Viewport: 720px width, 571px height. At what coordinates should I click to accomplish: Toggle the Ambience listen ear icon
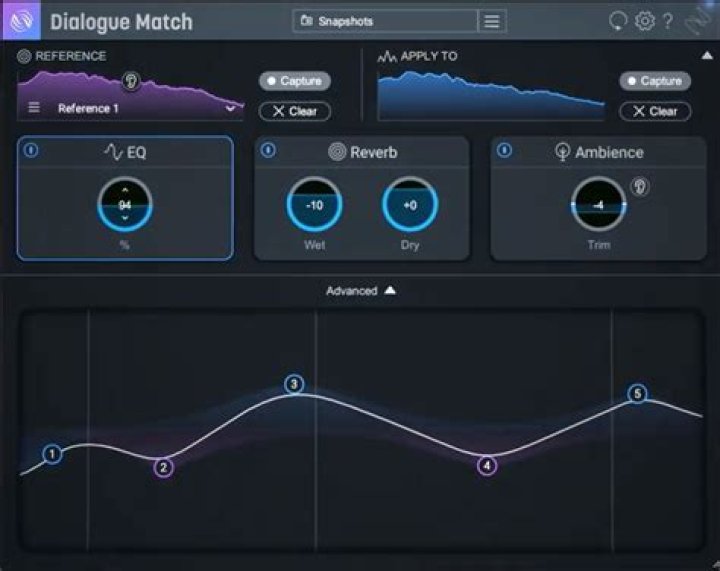coord(640,187)
